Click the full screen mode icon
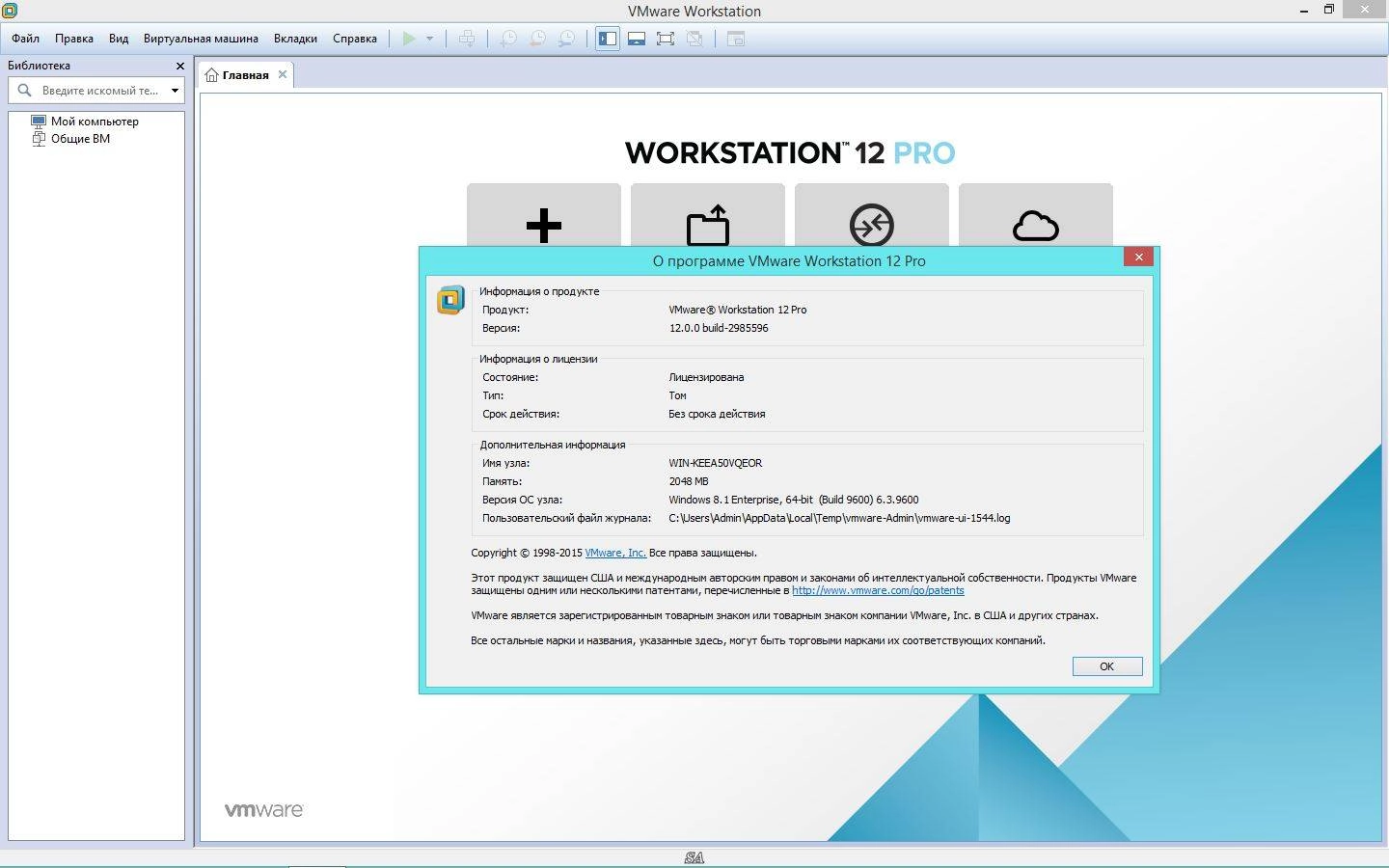Image resolution: width=1389 pixels, height=868 pixels. pos(666,39)
